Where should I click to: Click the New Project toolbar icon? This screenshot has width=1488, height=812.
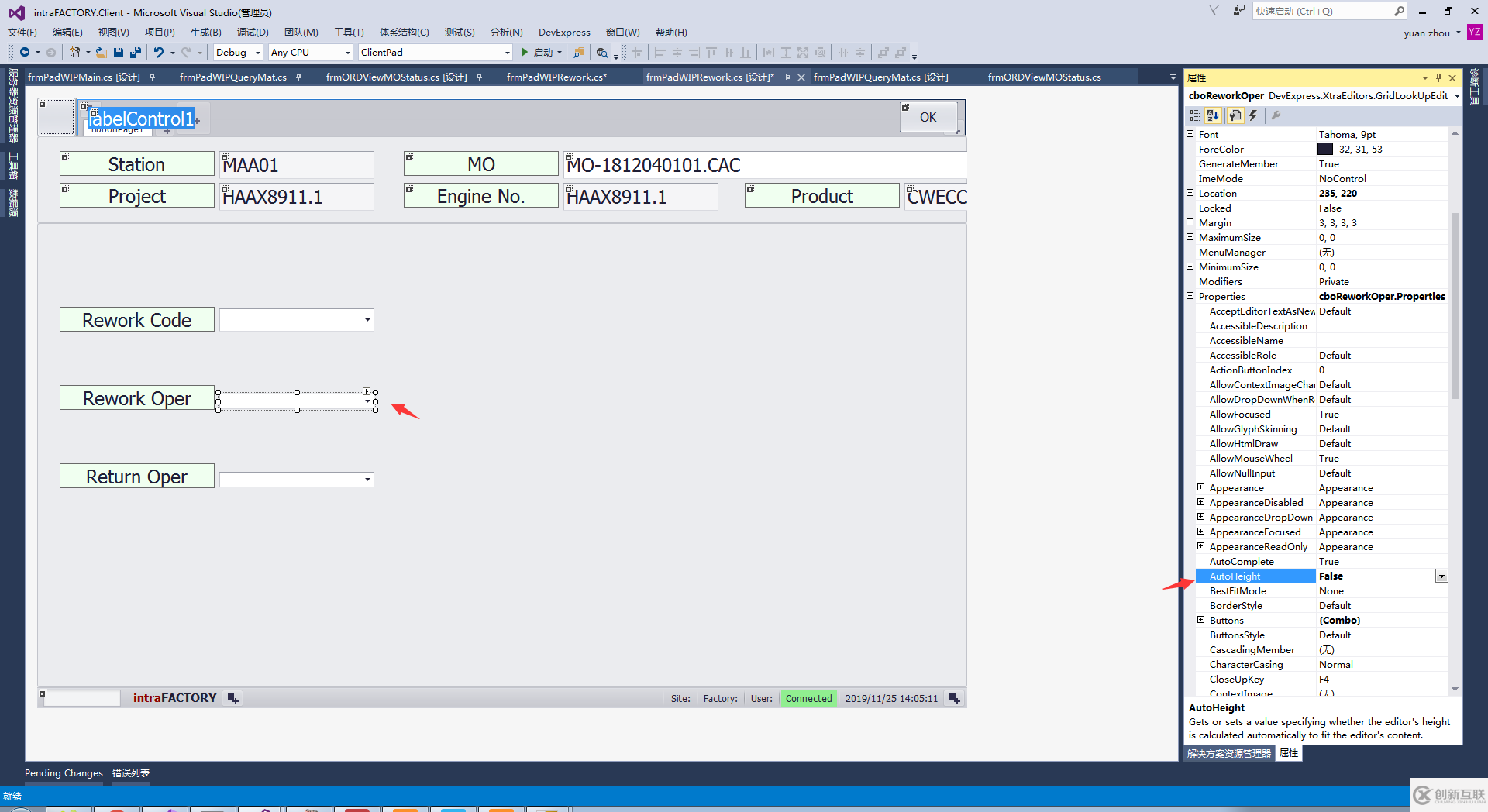[x=75, y=53]
